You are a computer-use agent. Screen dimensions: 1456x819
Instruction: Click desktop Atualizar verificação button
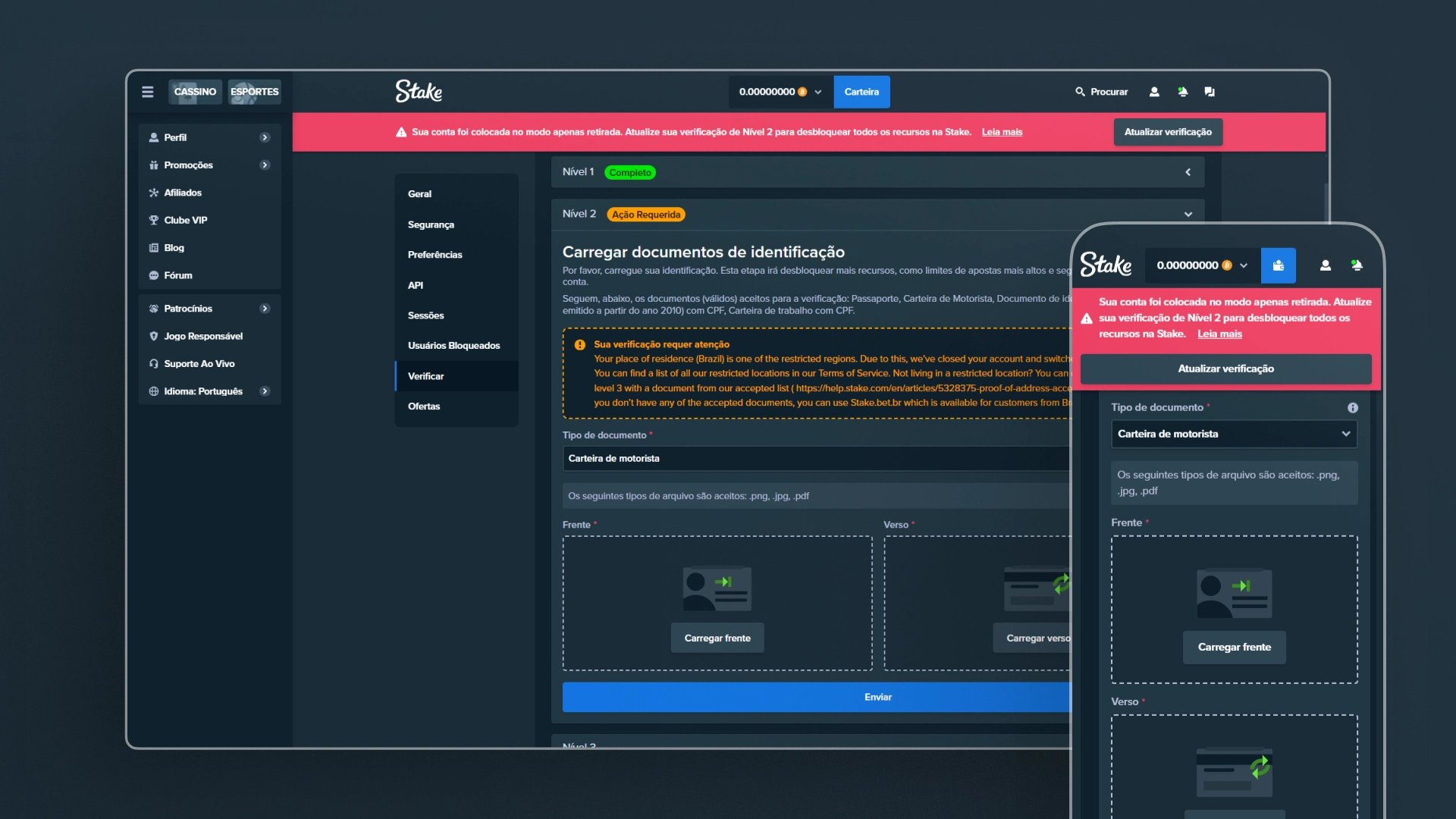click(1168, 132)
